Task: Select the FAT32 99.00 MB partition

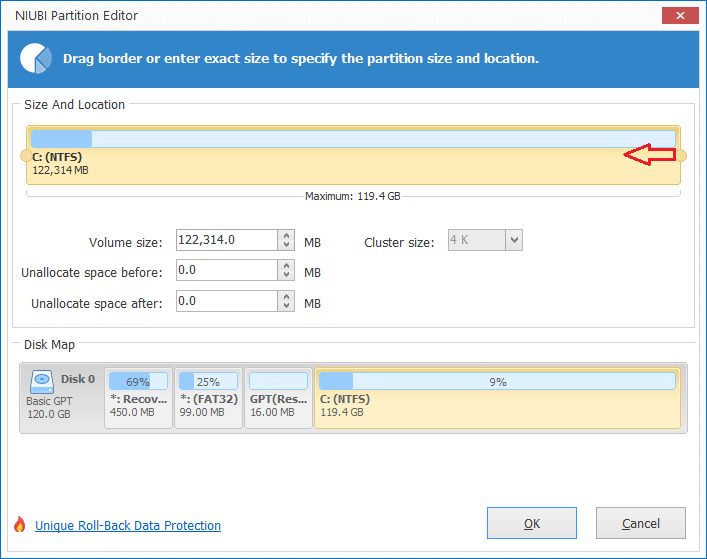Action: 208,398
